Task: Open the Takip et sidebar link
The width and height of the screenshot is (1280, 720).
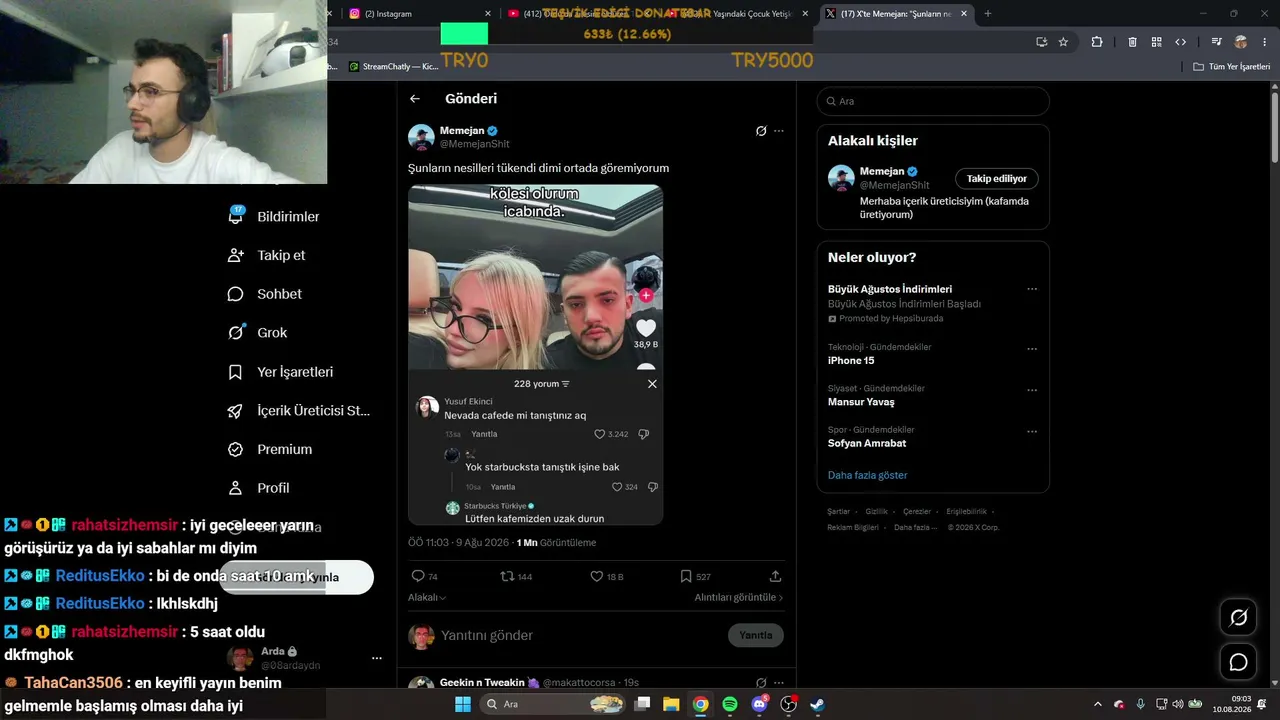Action: [267, 256]
